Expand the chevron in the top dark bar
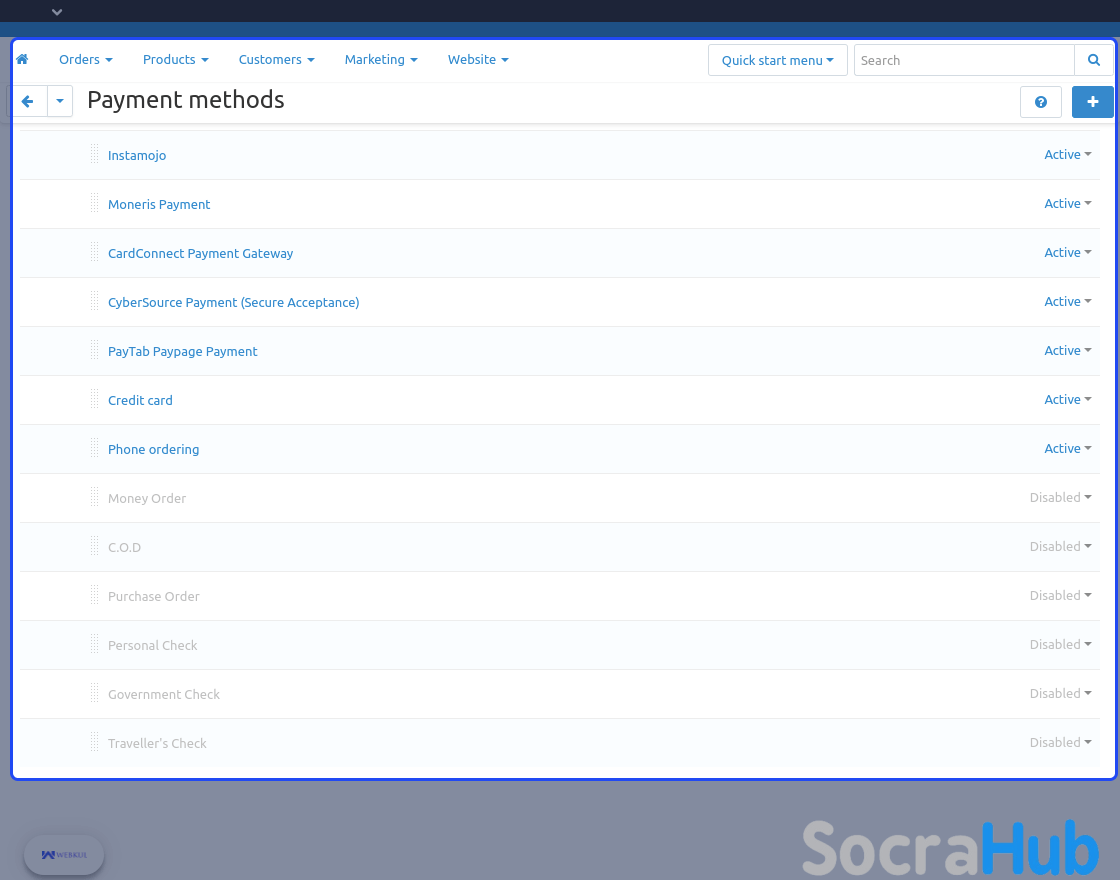 [x=57, y=12]
